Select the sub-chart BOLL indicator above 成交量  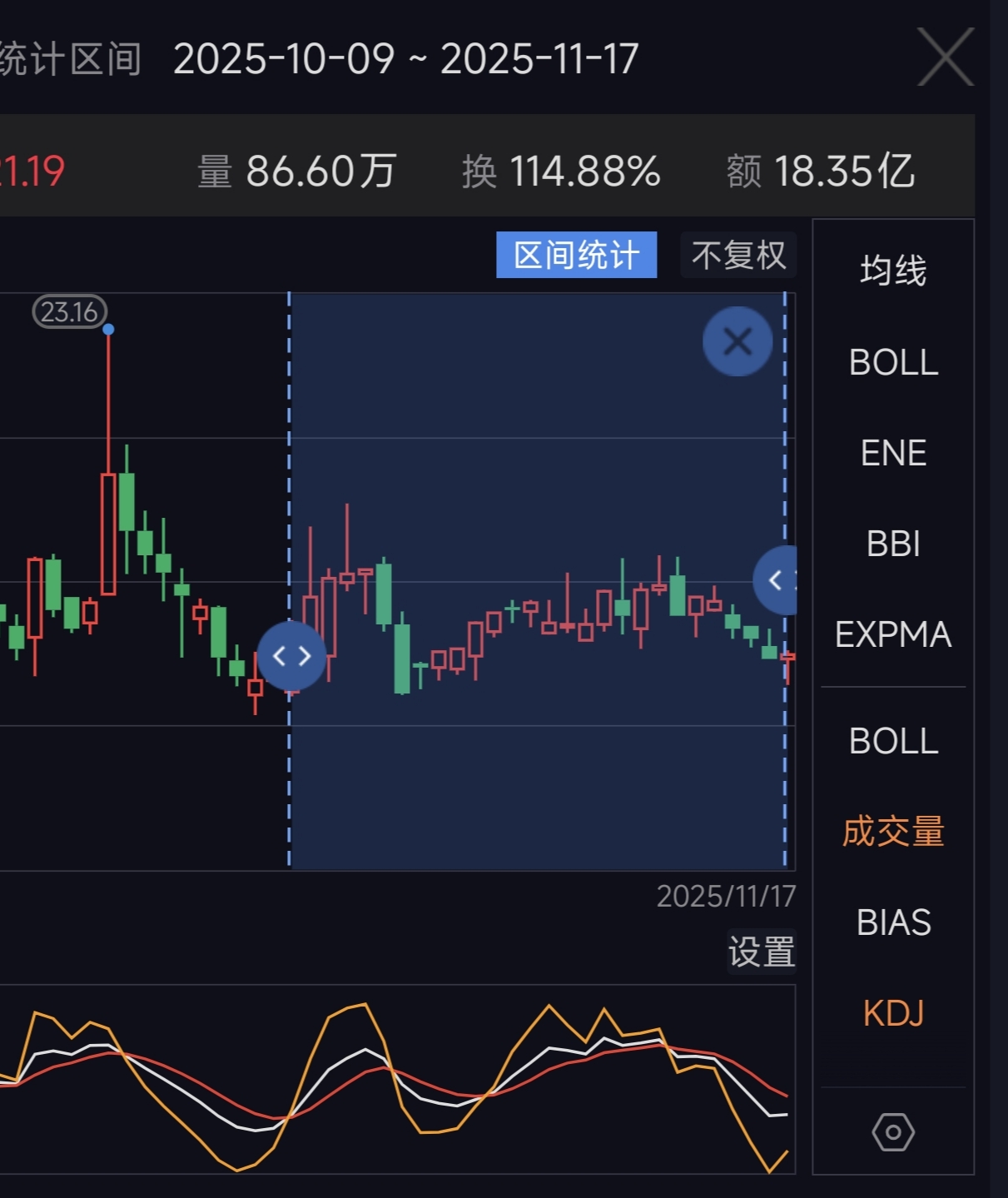pos(893,741)
